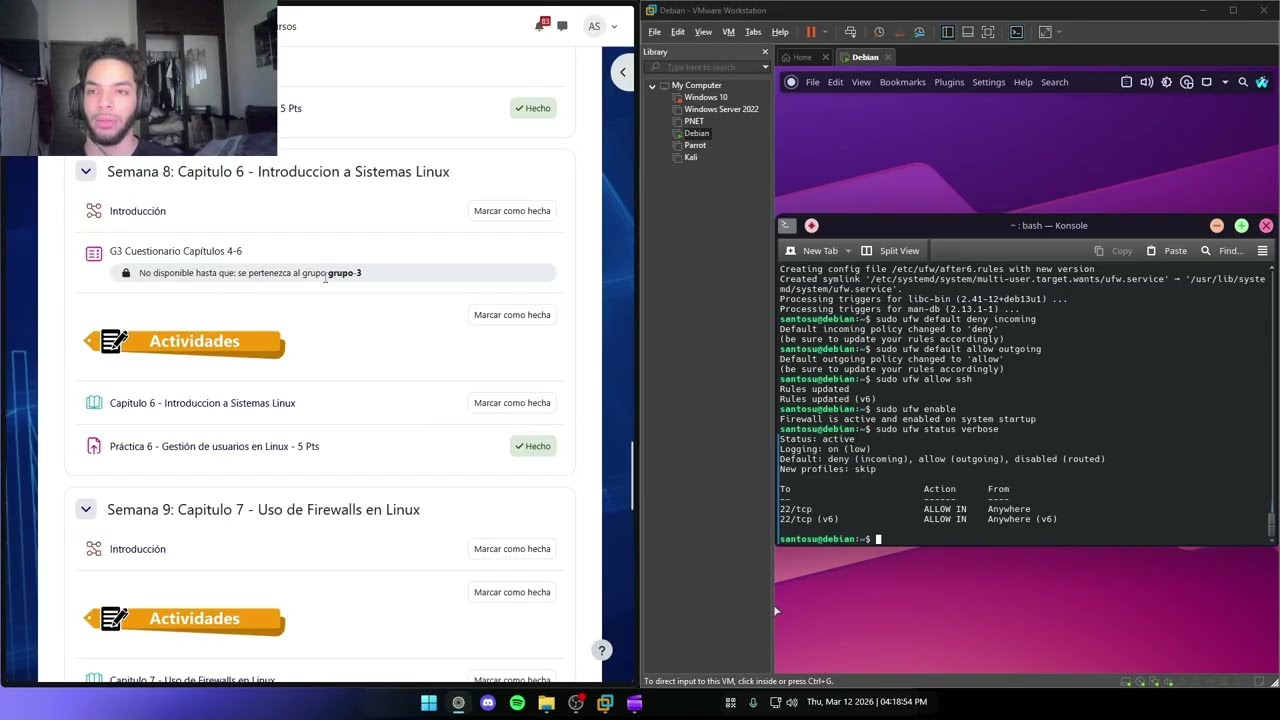
Task: Enter VMware full screen mode
Action: pyautogui.click(x=988, y=32)
